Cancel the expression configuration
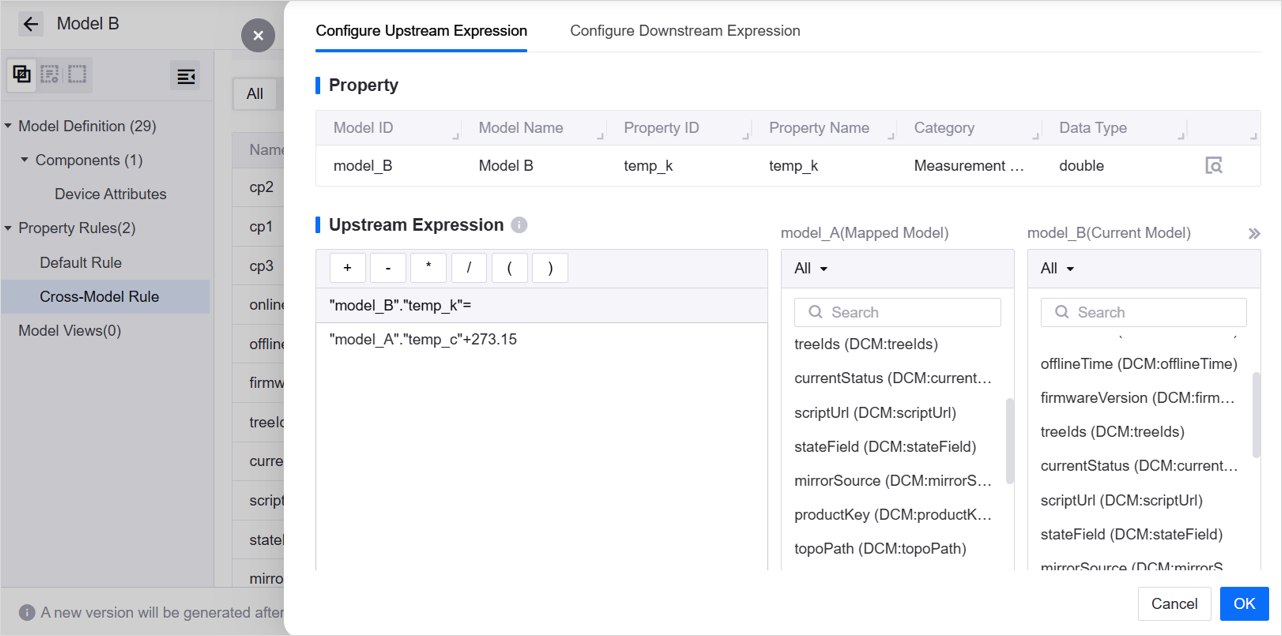1282x636 pixels. pos(1174,604)
